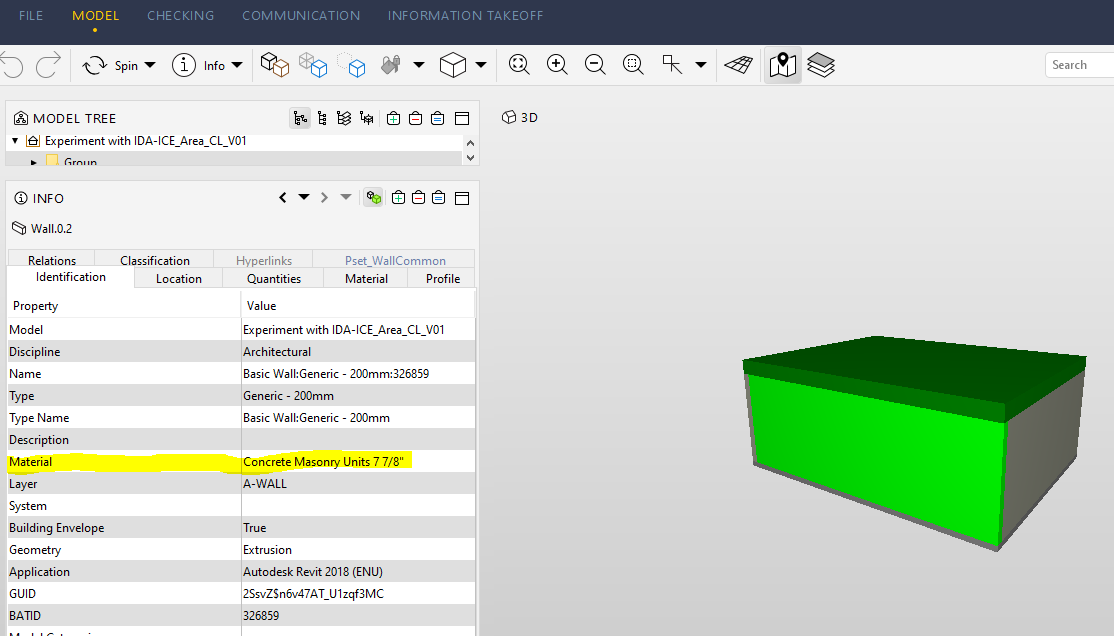Open the Info mode dropdown
Screen dimensions: 1114x636
[237, 65]
